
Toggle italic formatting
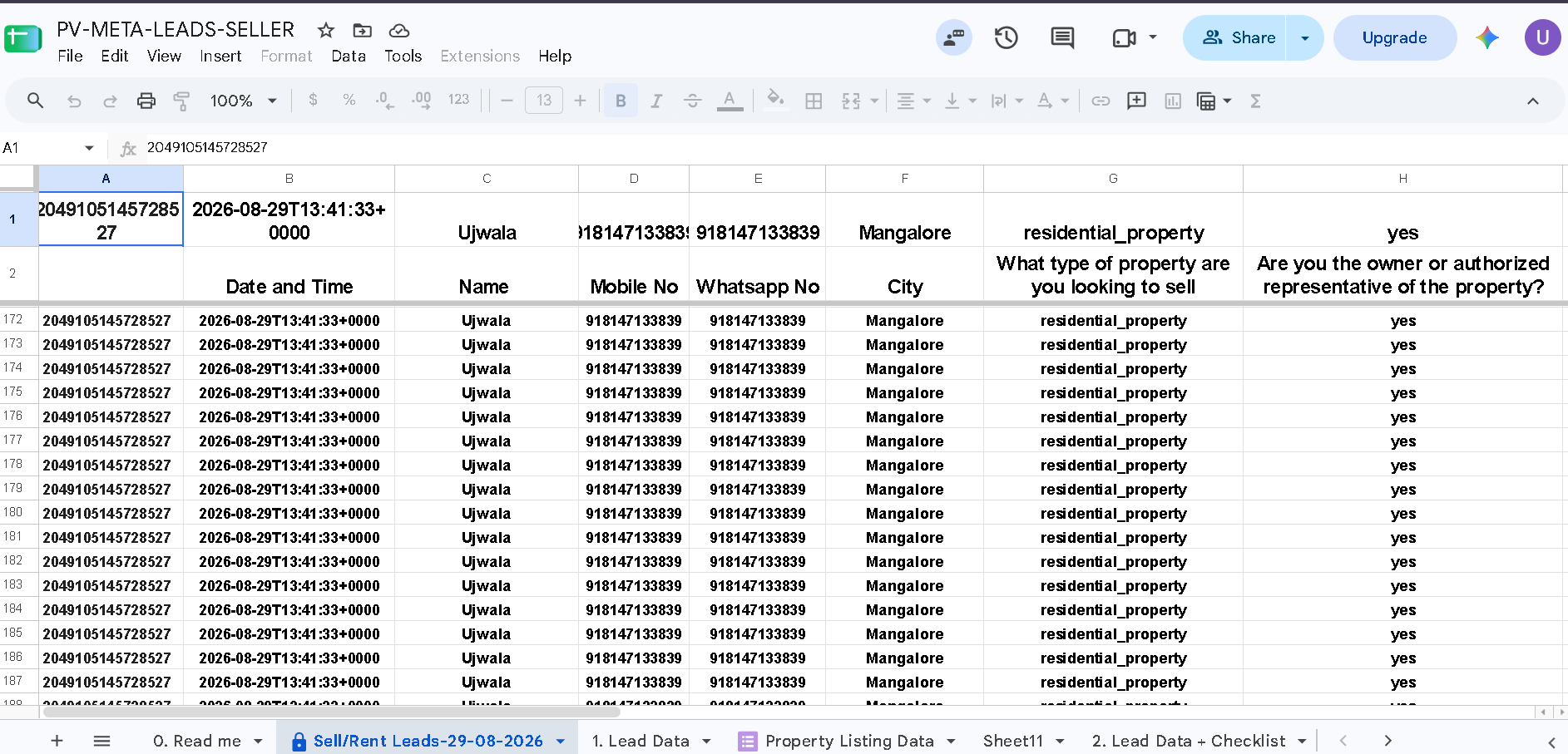pos(656,101)
